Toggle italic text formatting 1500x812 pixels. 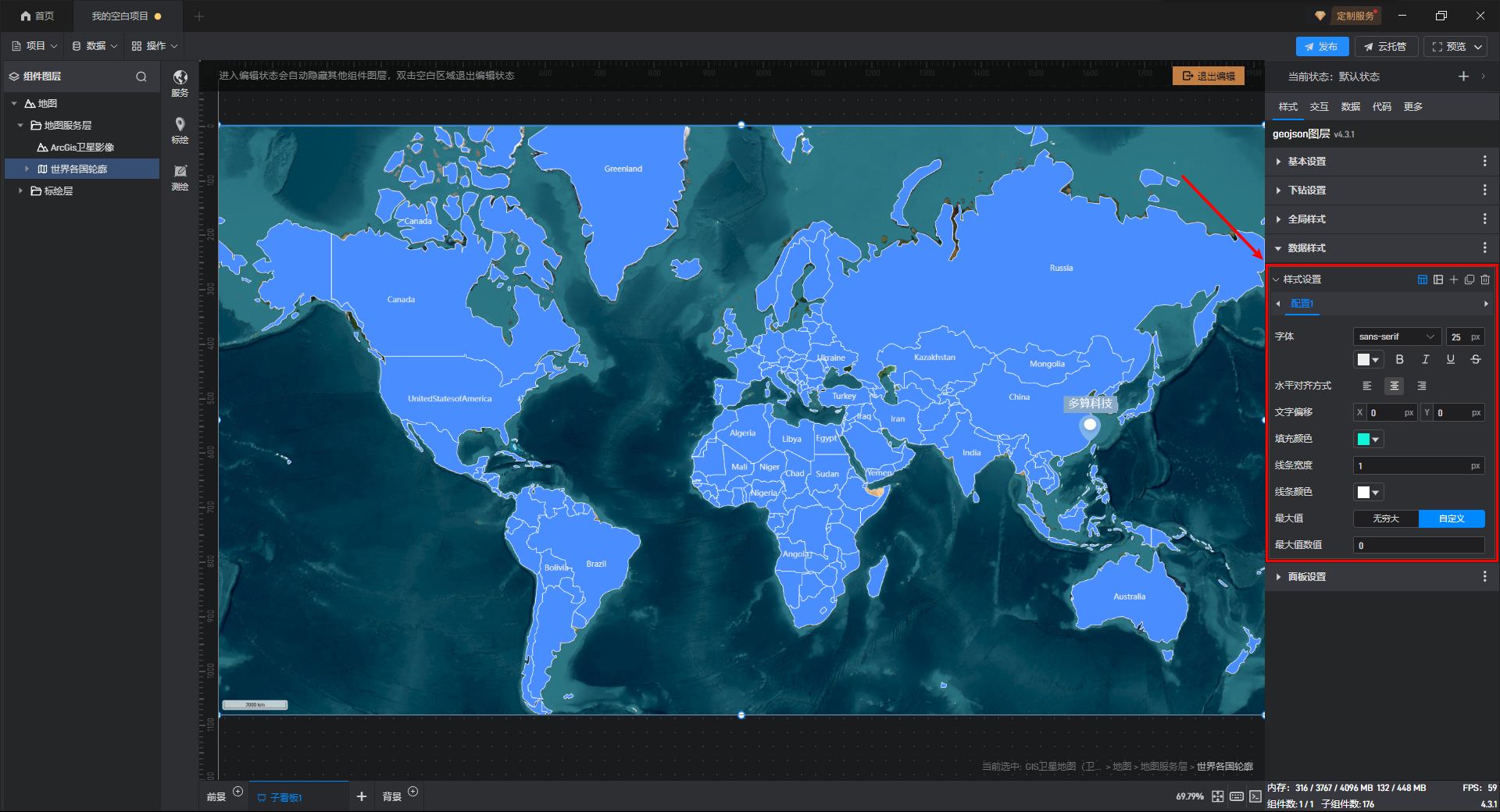pyautogui.click(x=1425, y=359)
